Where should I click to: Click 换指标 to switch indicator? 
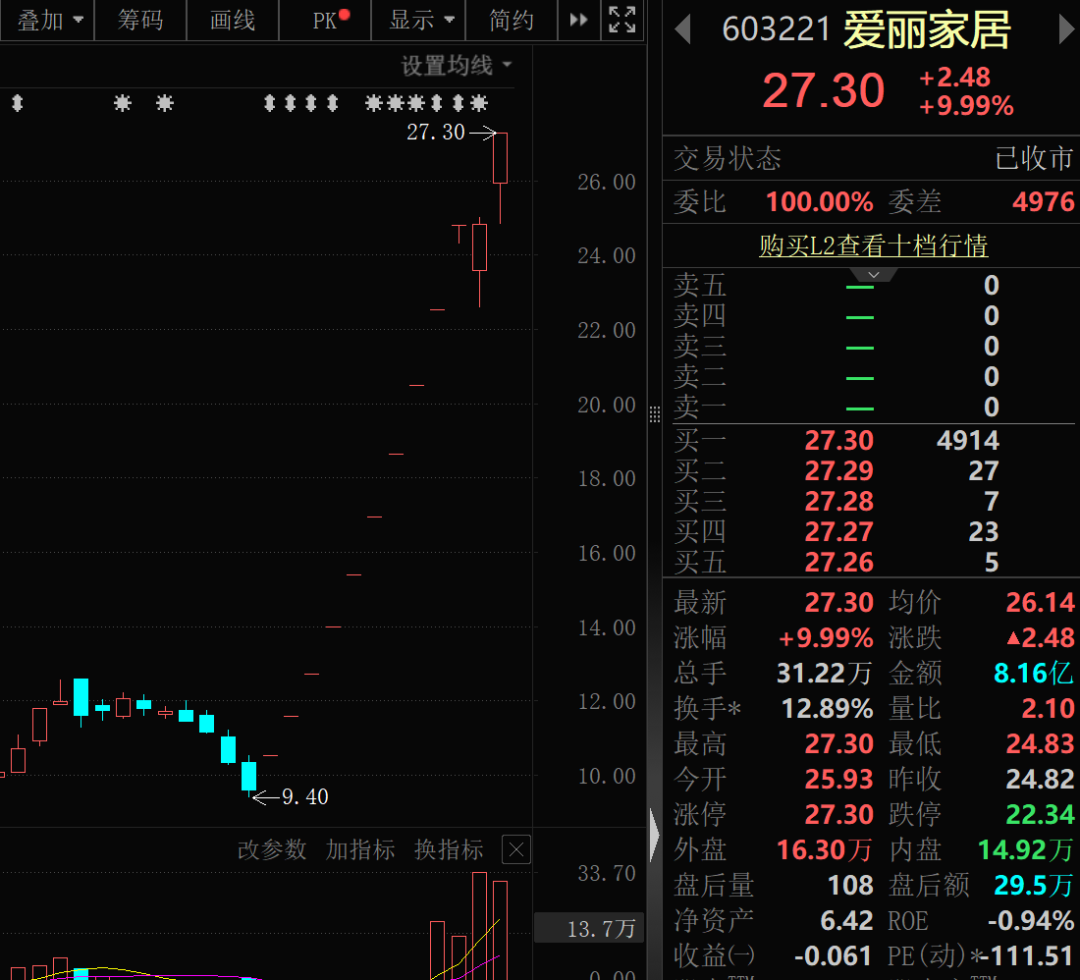[449, 850]
